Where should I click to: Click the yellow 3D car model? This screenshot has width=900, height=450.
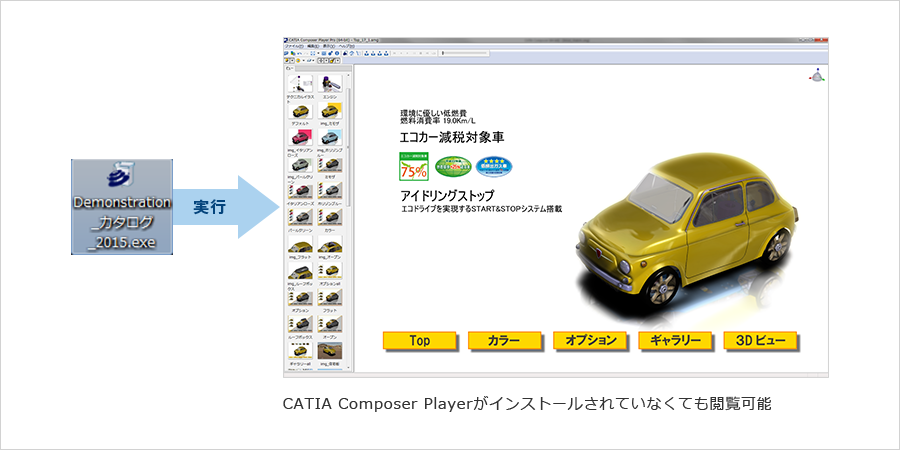[685, 231]
